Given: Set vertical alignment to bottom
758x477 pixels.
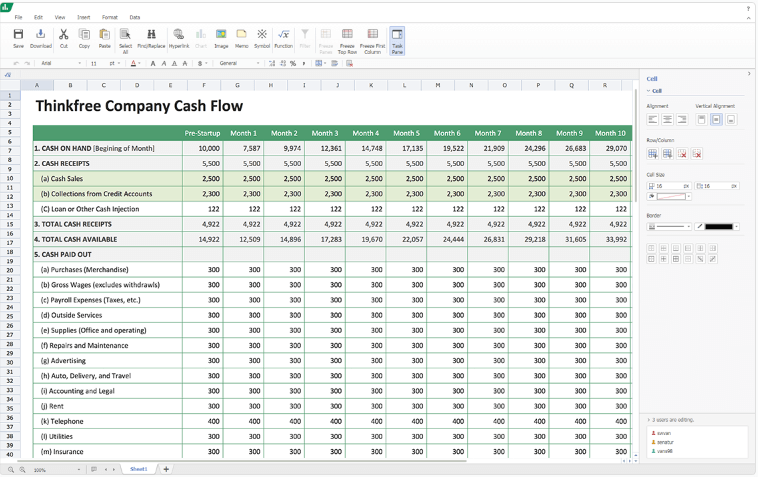Looking at the screenshot, I should click(731, 119).
